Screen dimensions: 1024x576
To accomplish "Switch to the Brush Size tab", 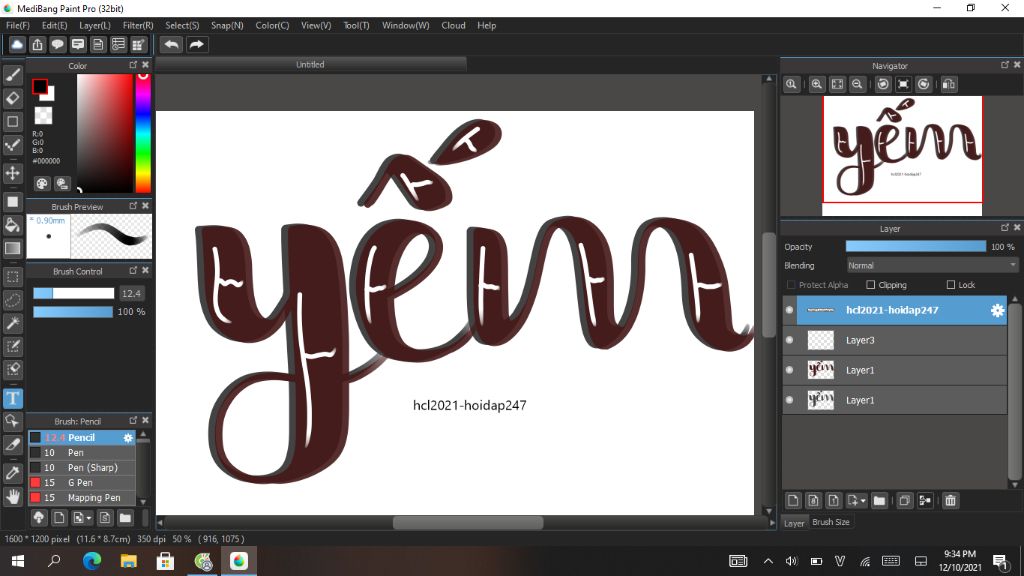I will click(x=831, y=522).
